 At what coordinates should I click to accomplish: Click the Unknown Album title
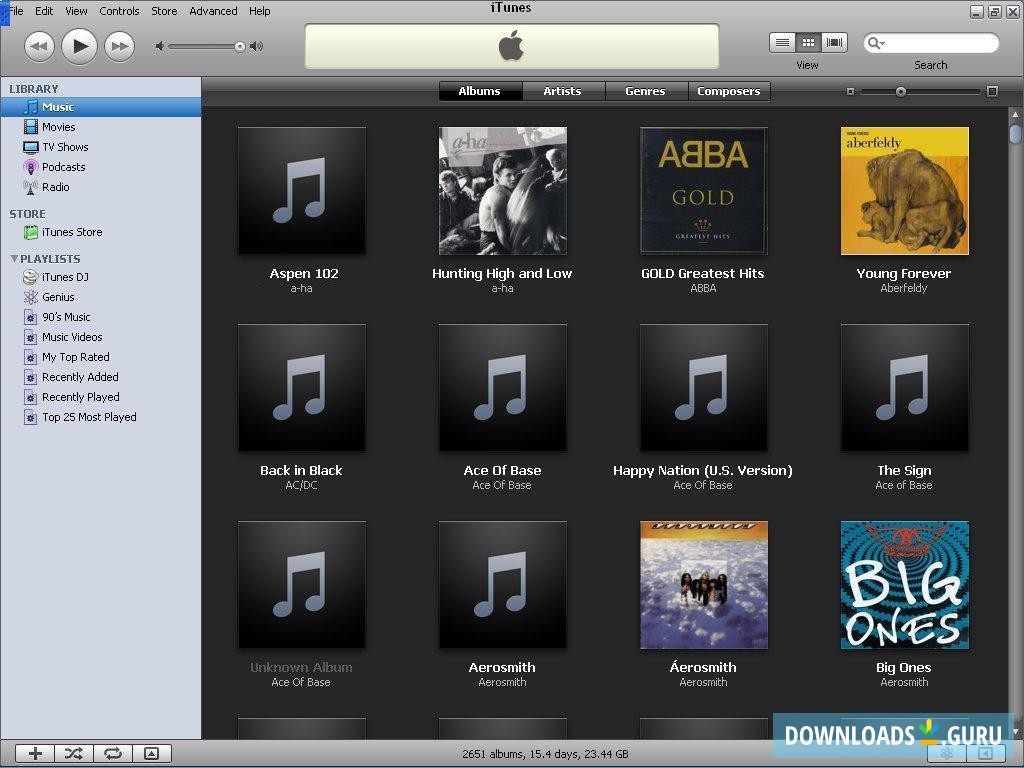(301, 668)
